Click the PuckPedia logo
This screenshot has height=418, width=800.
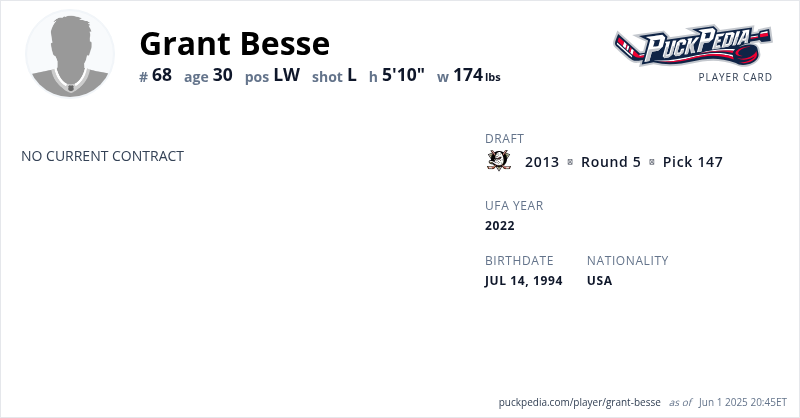coord(692,46)
